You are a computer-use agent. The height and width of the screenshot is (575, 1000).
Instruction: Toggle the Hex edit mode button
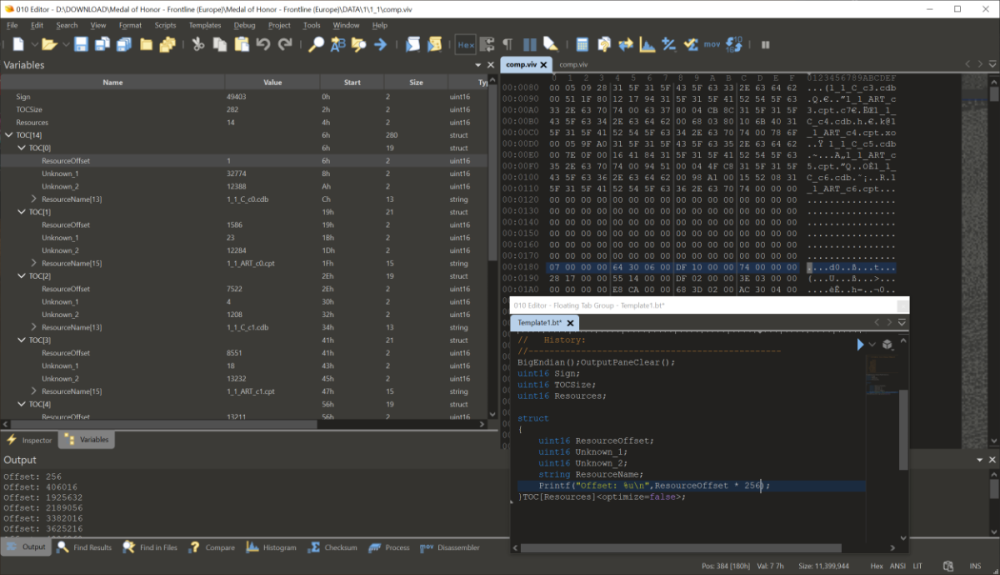(x=466, y=45)
